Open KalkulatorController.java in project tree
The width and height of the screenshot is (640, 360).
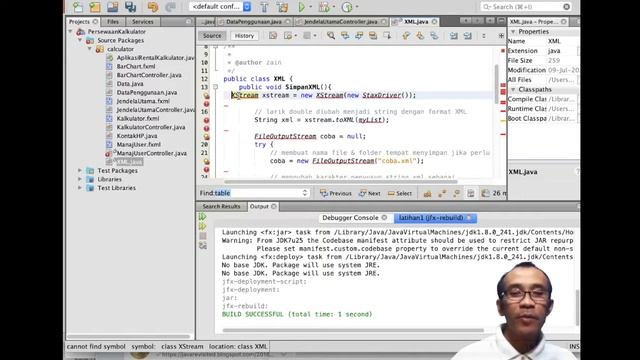pyautogui.click(x=151, y=127)
